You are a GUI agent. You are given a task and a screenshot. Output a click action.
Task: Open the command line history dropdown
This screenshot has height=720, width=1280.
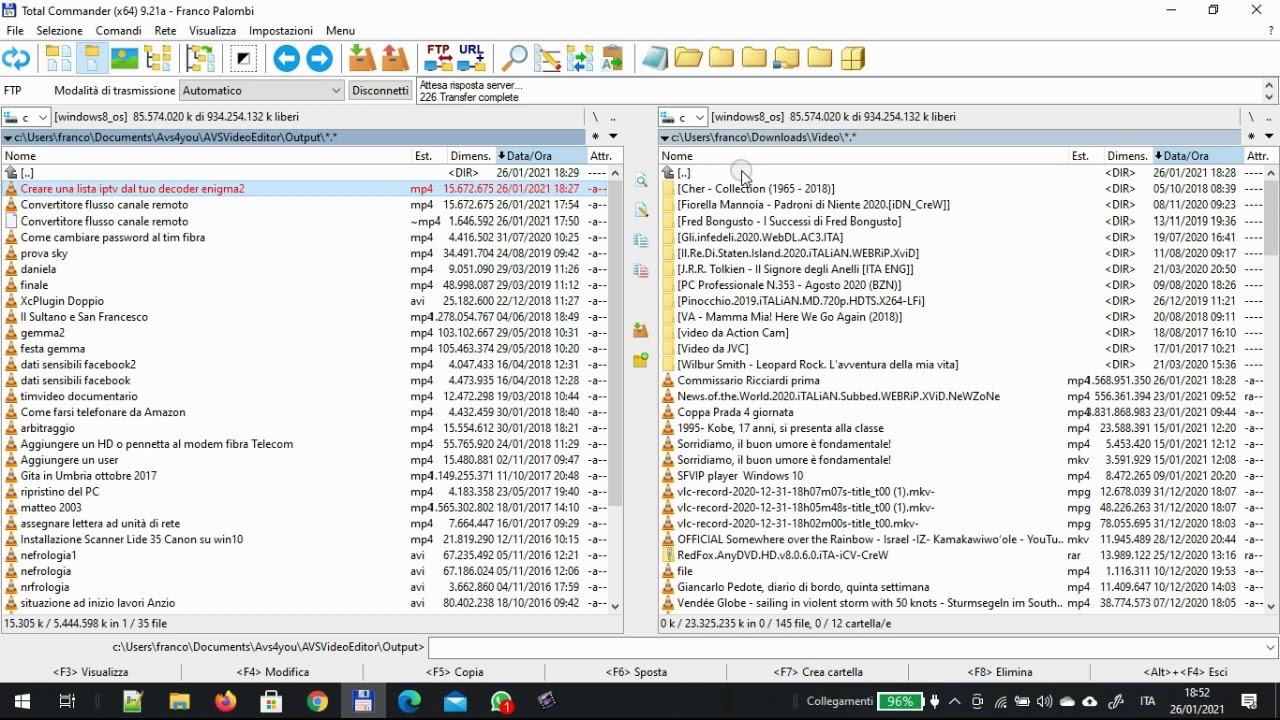[1271, 648]
